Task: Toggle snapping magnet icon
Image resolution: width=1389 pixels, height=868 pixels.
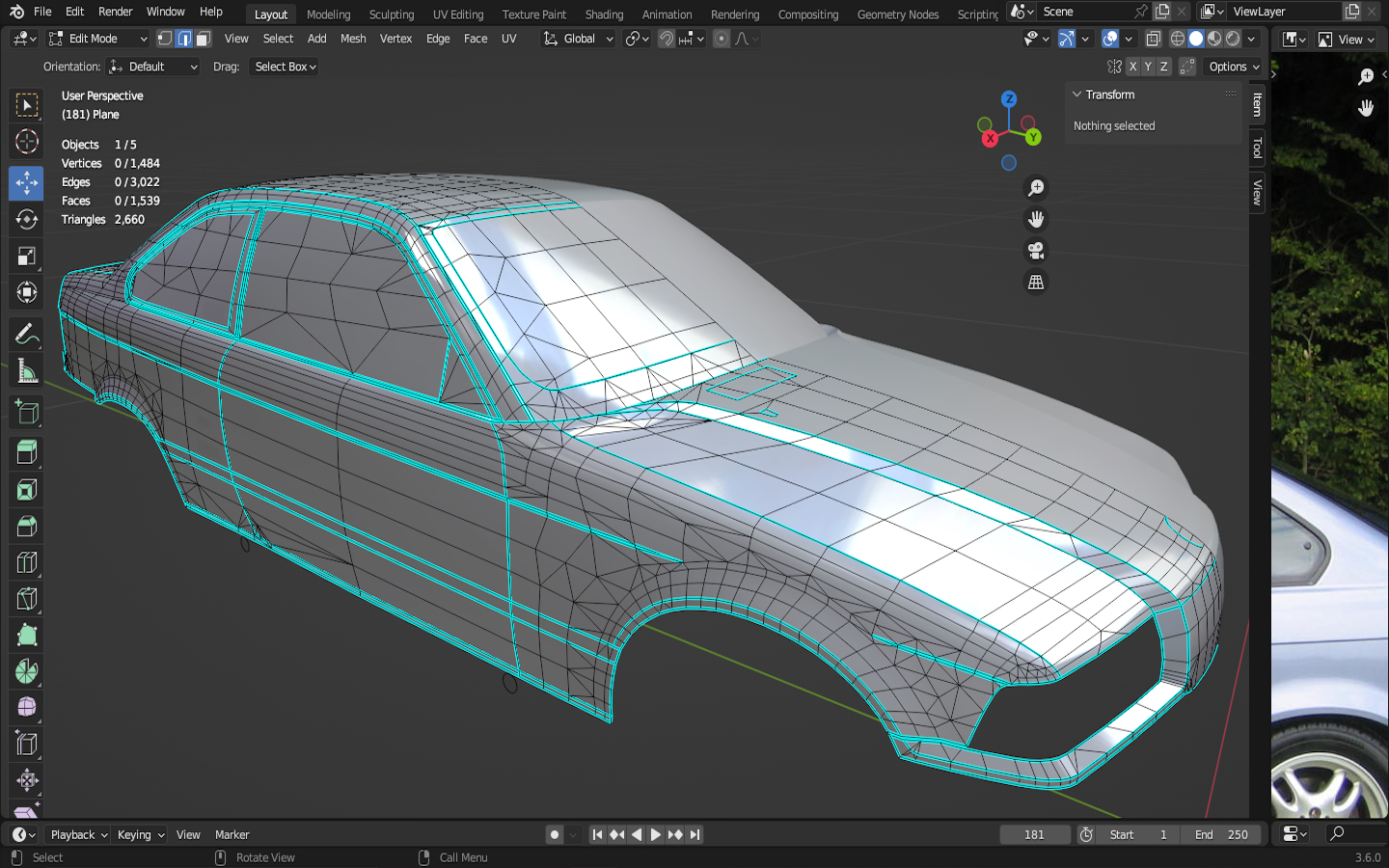Action: click(x=666, y=39)
